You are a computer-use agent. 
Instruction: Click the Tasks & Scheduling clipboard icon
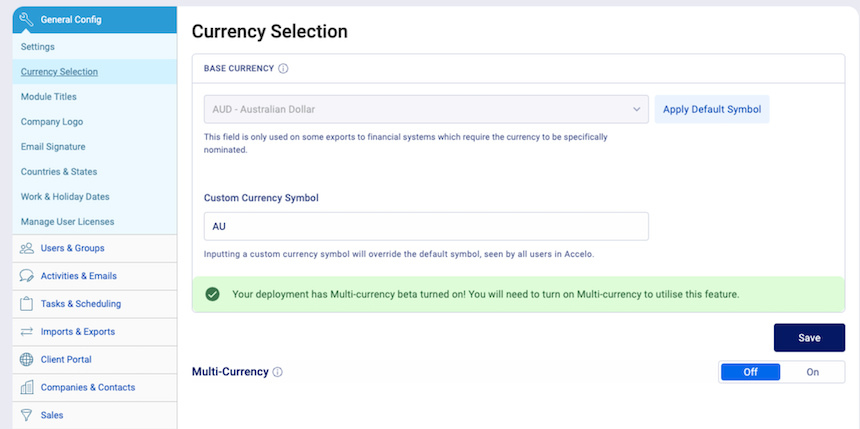[26, 304]
